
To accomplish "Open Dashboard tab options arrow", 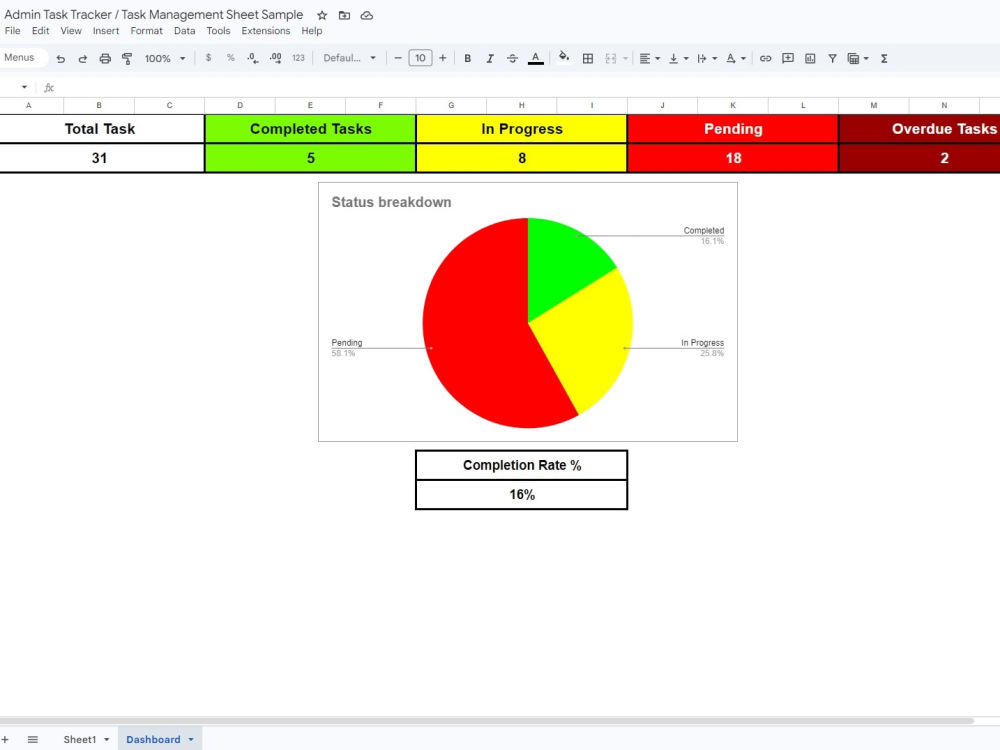I will coord(191,740).
